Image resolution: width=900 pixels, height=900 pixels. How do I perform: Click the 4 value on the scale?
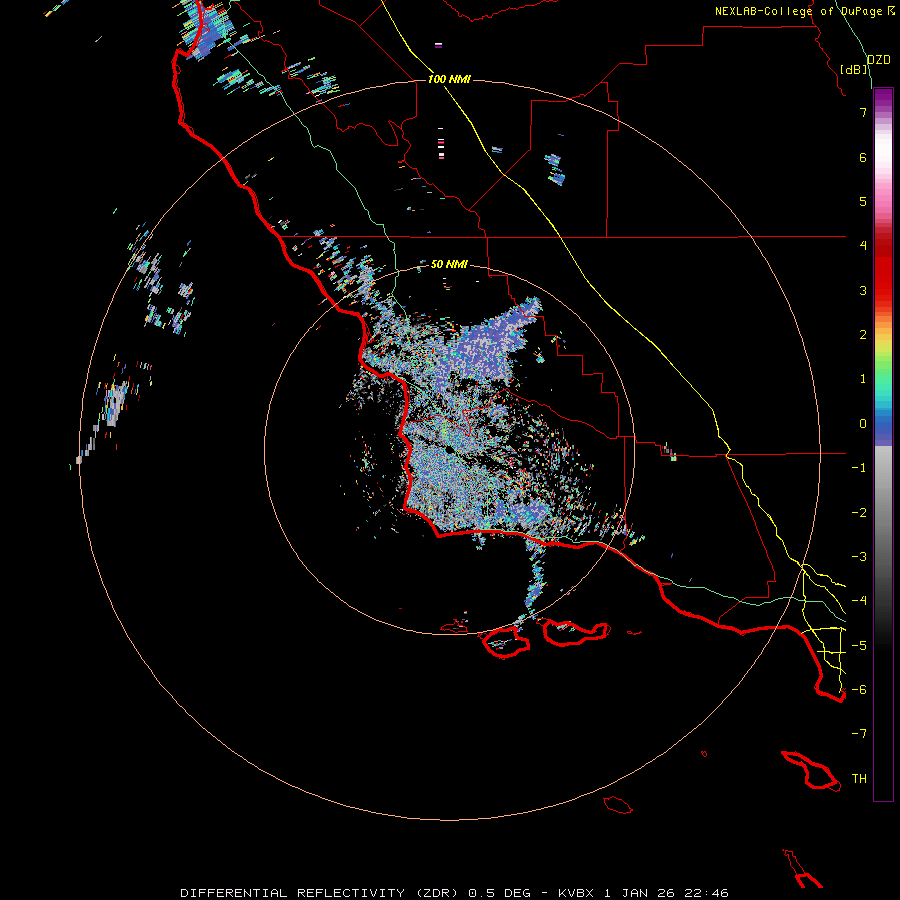coord(863,246)
